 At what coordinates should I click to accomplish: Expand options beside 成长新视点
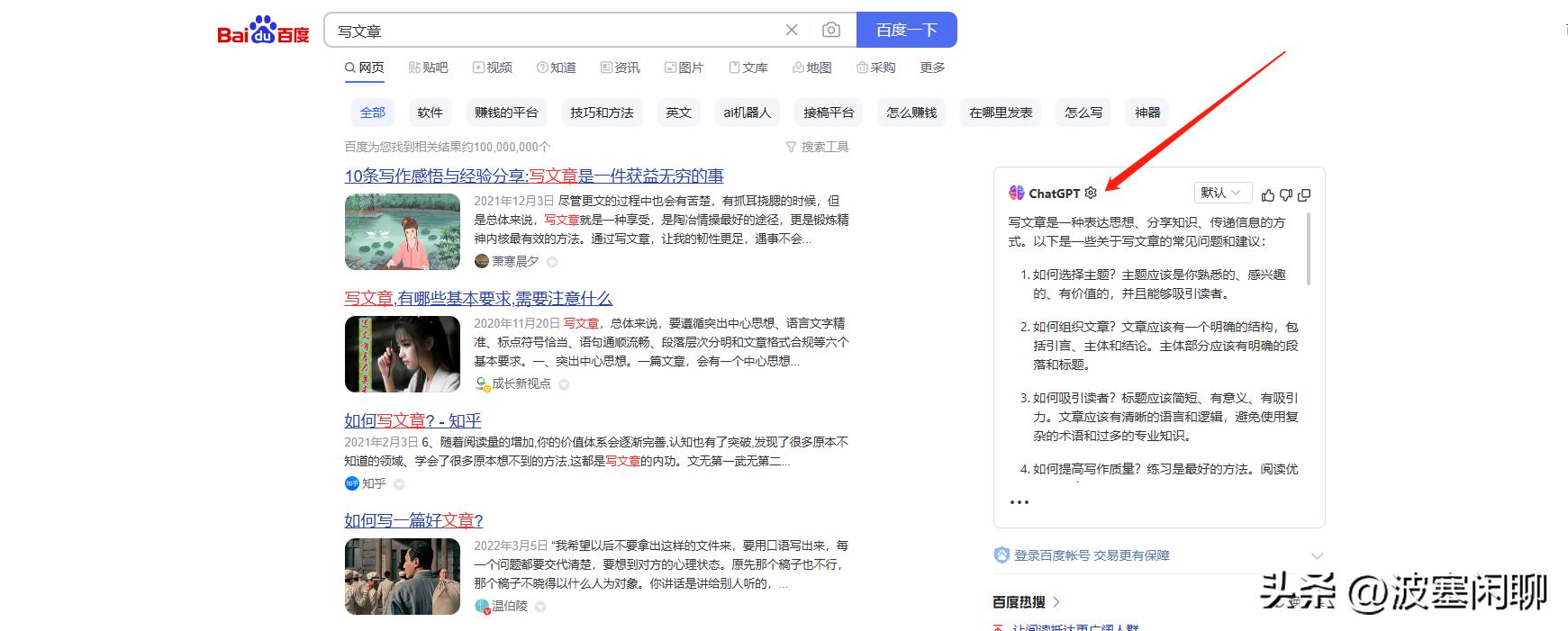564,384
